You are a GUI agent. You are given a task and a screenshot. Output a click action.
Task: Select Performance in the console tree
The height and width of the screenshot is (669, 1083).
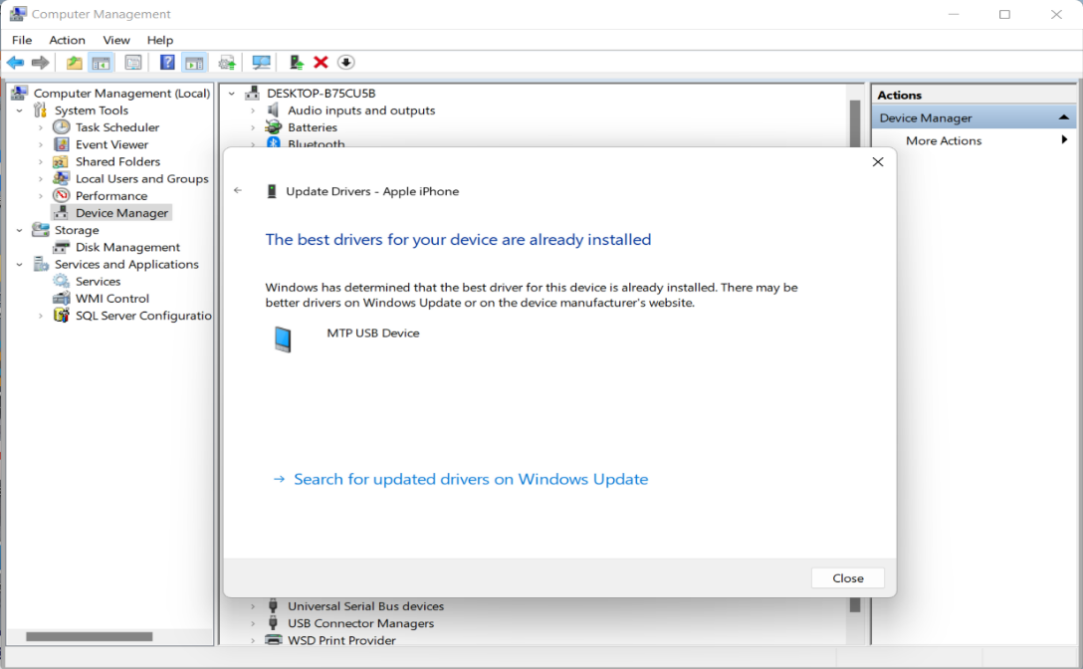coord(111,196)
